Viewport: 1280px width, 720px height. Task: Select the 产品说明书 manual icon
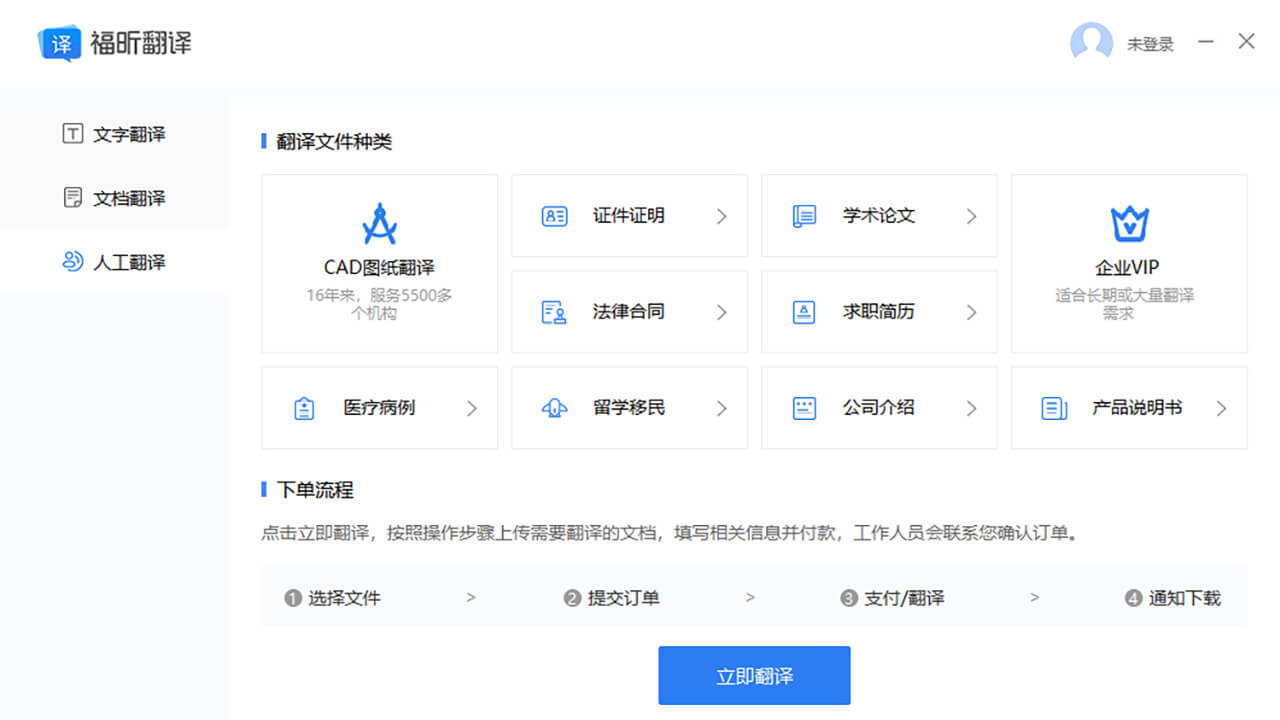pos(1053,408)
